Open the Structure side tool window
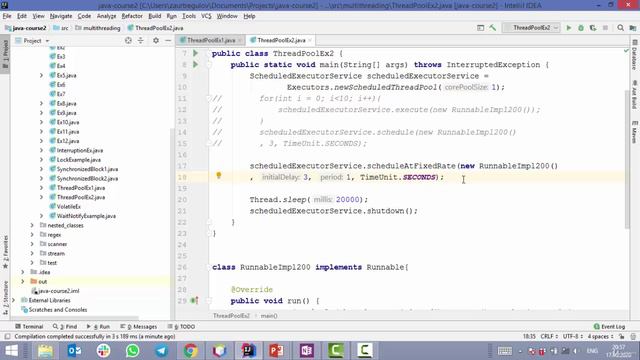640x360 pixels. 5,297
